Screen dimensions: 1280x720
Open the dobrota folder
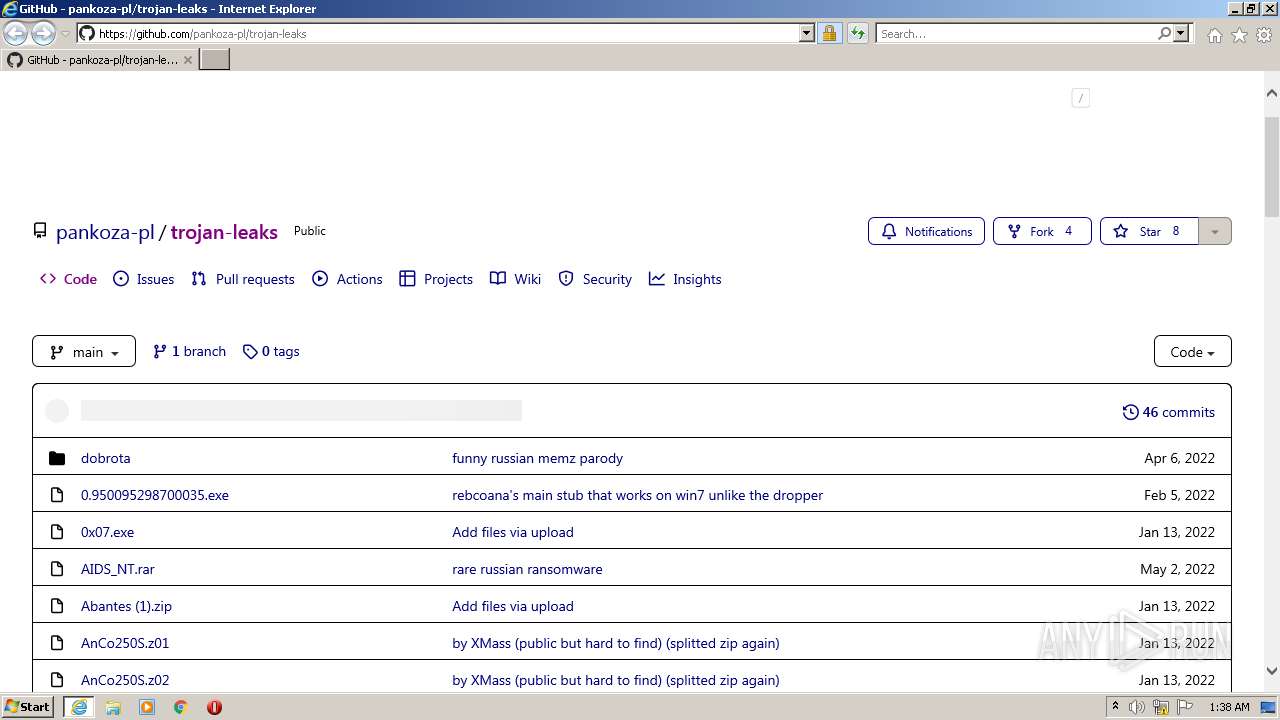pos(106,458)
